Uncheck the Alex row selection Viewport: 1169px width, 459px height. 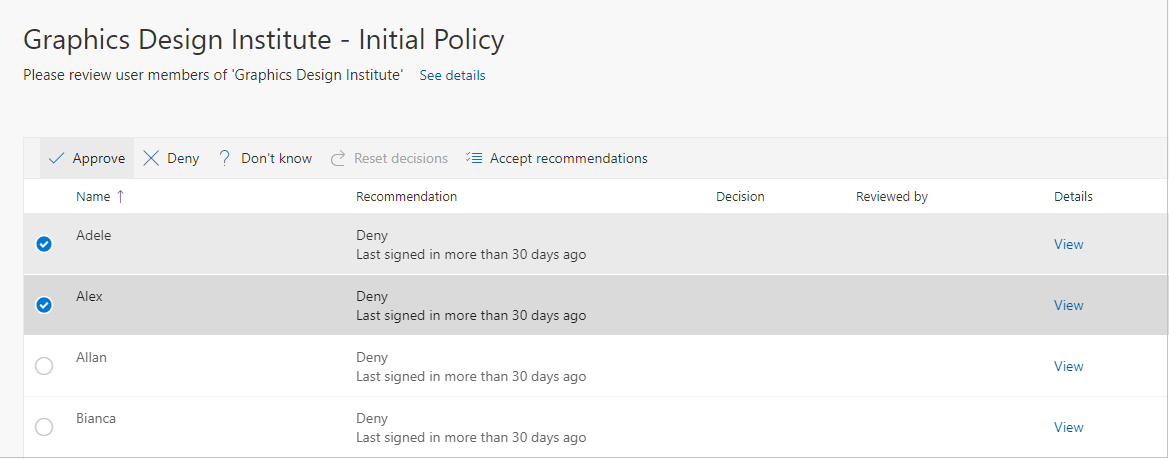pos(44,305)
